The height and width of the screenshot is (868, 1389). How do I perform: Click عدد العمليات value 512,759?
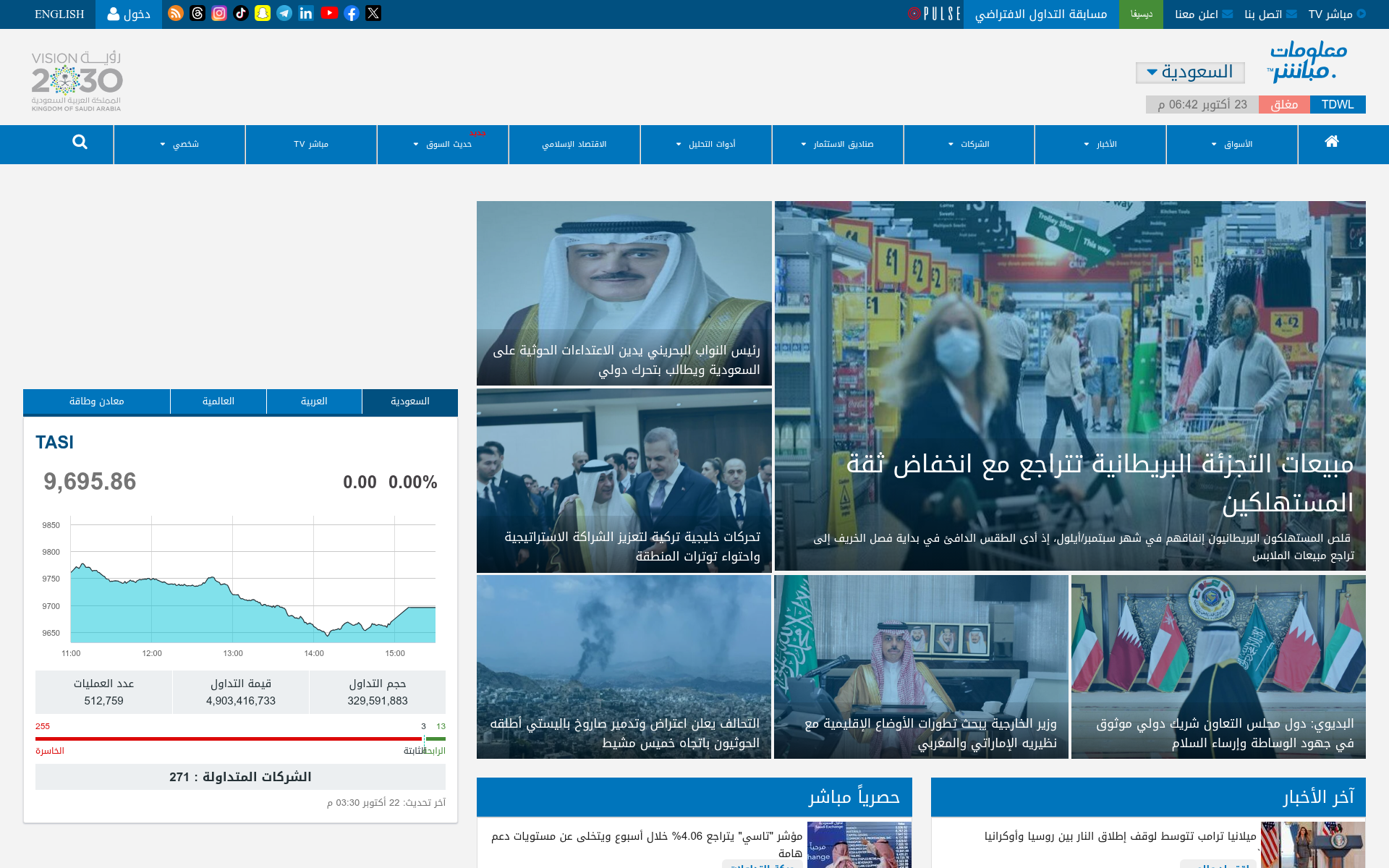[104, 701]
